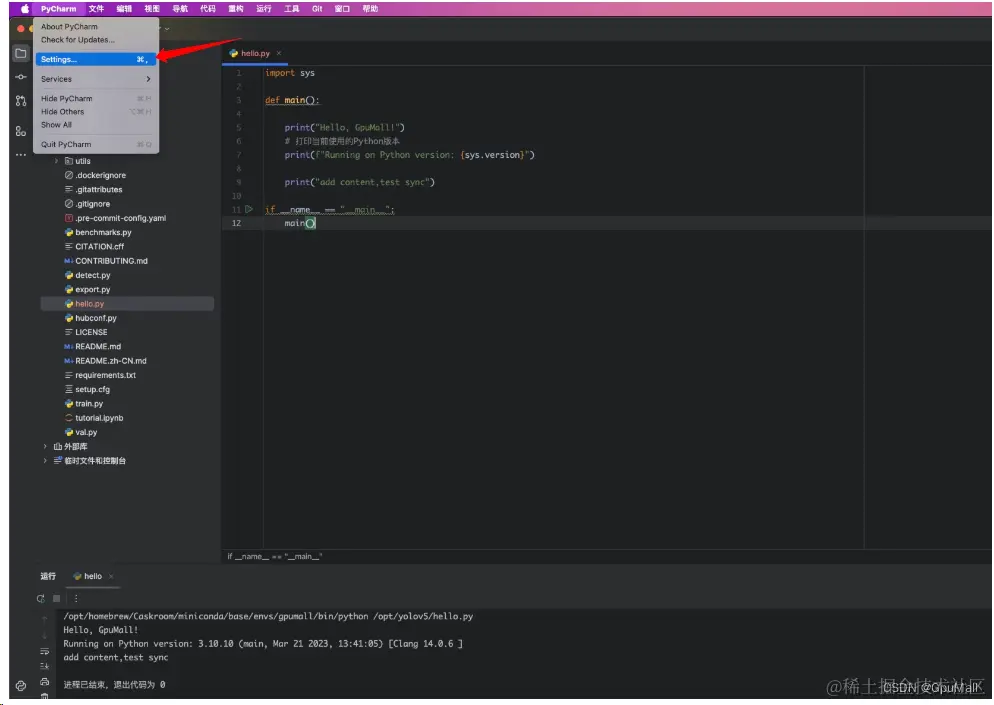Open the Commit tool window icon
The width and height of the screenshot is (994, 705).
pyautogui.click(x=21, y=77)
